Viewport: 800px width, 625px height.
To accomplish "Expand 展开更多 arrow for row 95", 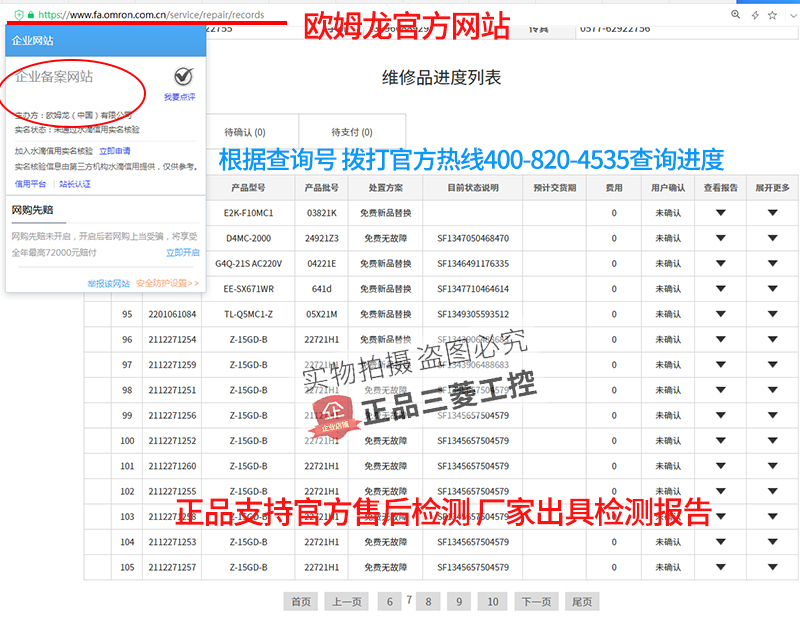I will [772, 314].
